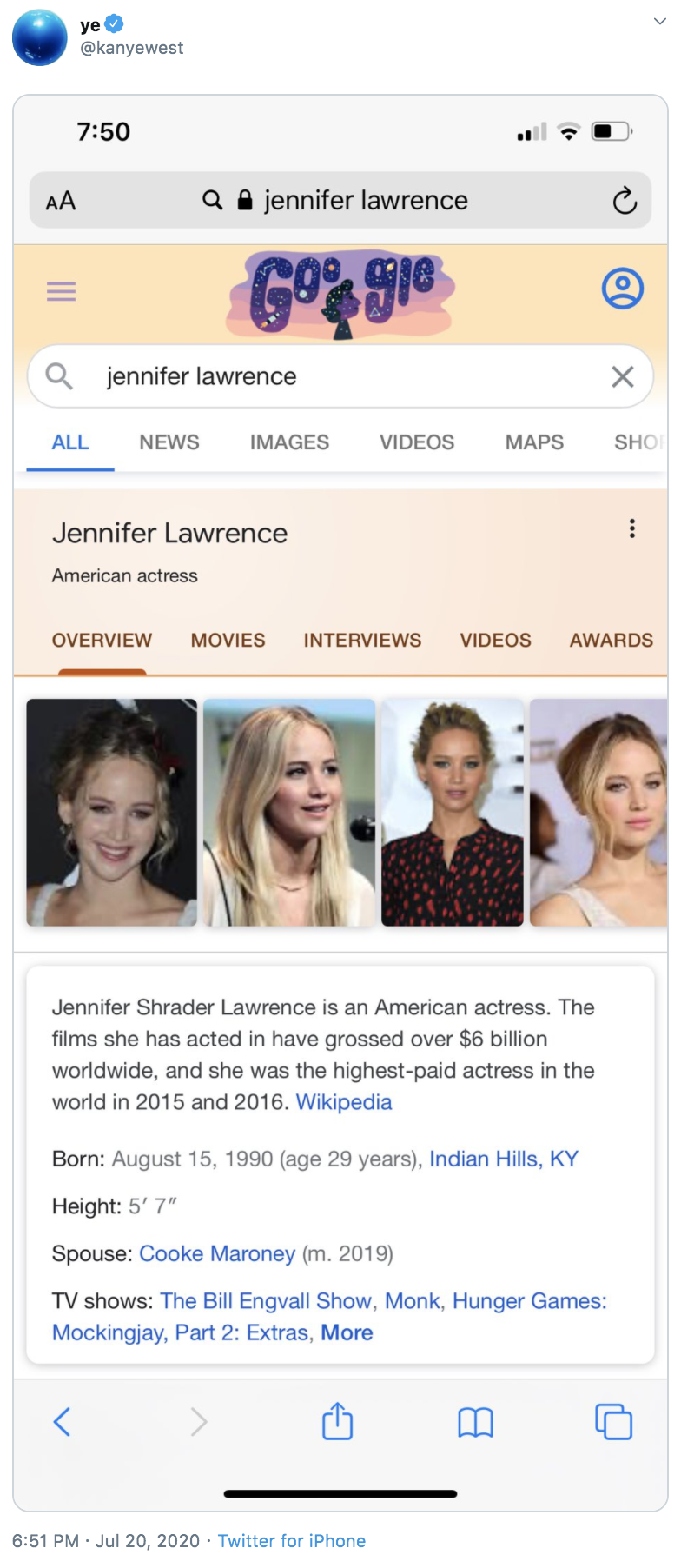Open first photo with dark background
The width and height of the screenshot is (681, 1568).
point(112,813)
